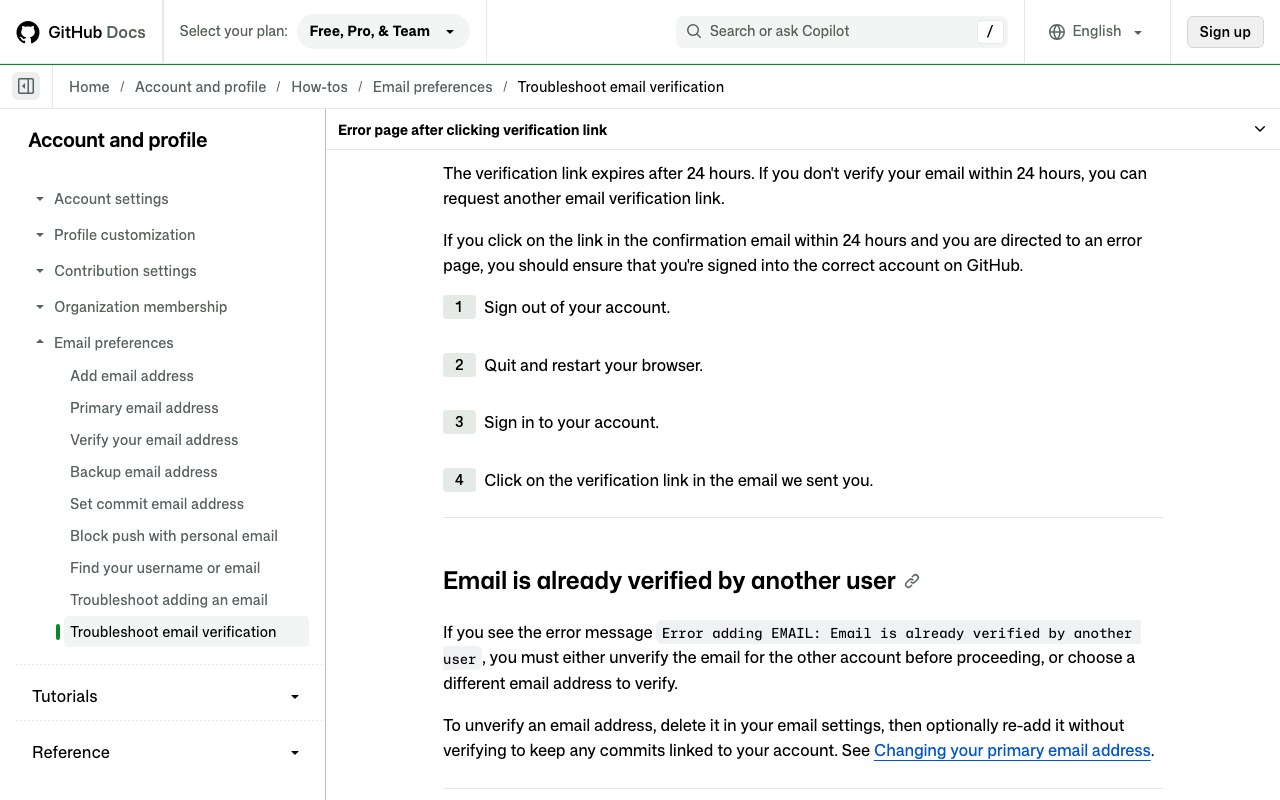Click step text 'Sign out of your account.'
Screen dimensions: 1280x800
pos(577,308)
